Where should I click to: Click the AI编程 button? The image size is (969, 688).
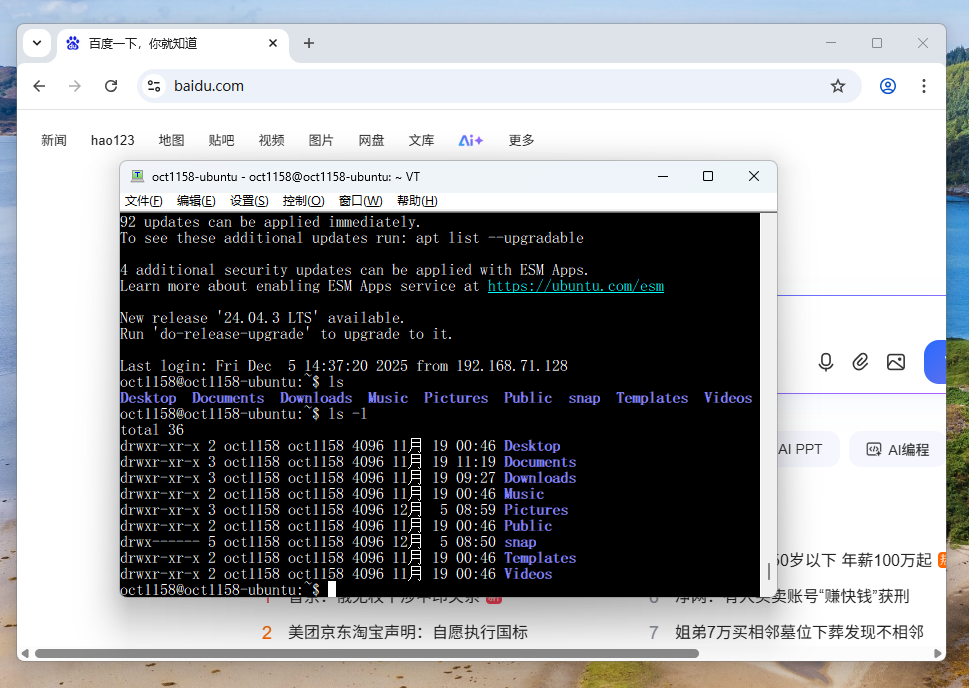click(897, 450)
